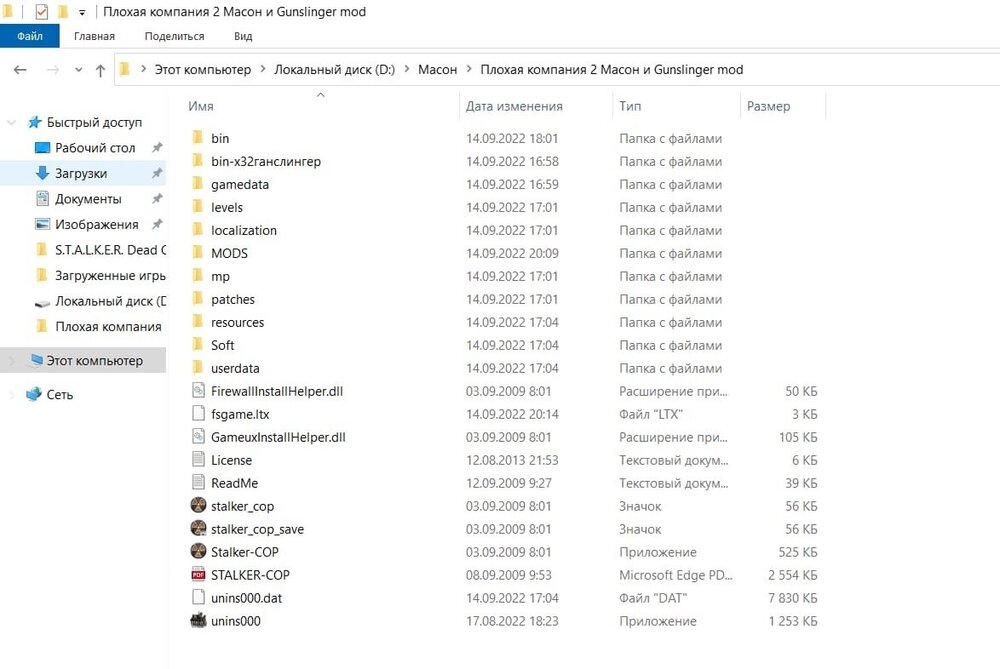
Task: Click the STALKER-COP PDF icon
Action: [198, 574]
